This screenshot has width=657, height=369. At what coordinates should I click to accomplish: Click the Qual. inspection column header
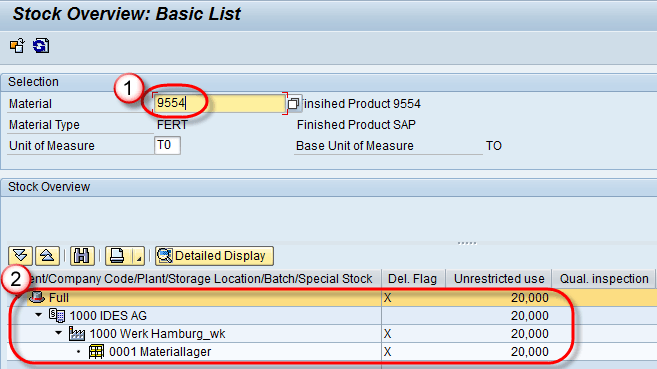click(x=603, y=279)
